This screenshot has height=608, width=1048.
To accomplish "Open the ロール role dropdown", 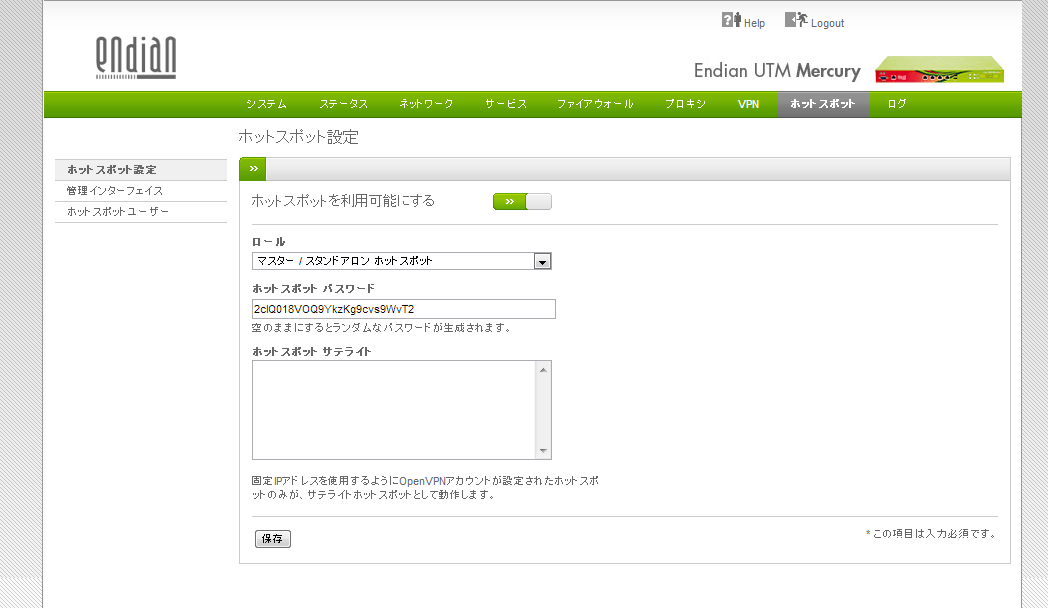I will tap(401, 261).
